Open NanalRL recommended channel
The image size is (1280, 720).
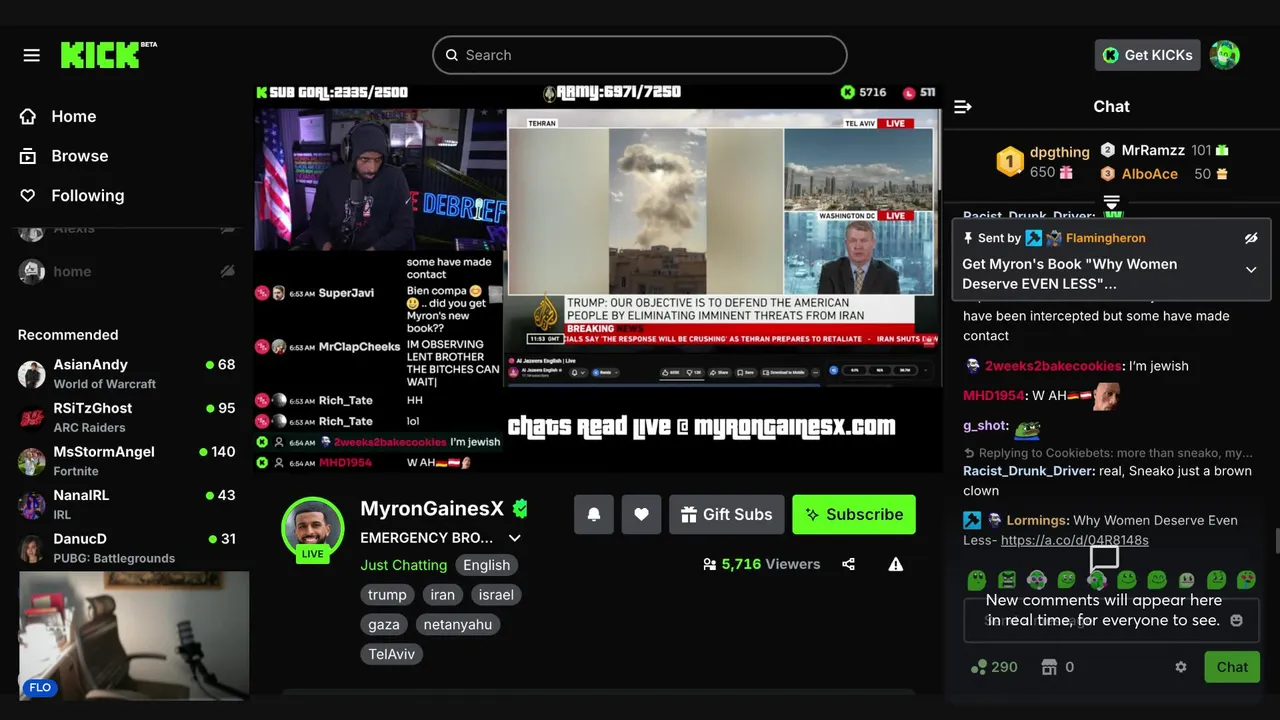tap(127, 504)
